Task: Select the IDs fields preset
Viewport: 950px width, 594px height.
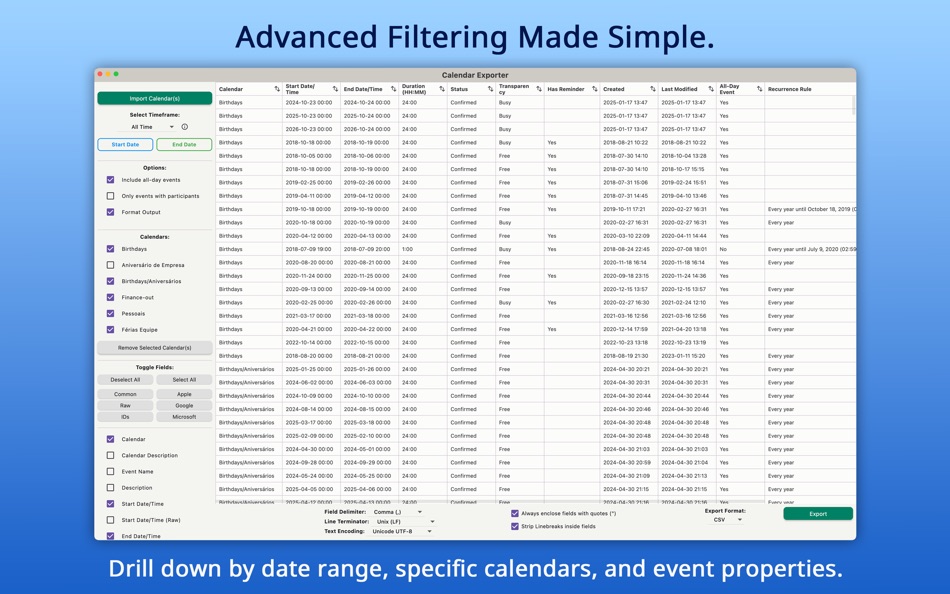Action: [125, 417]
